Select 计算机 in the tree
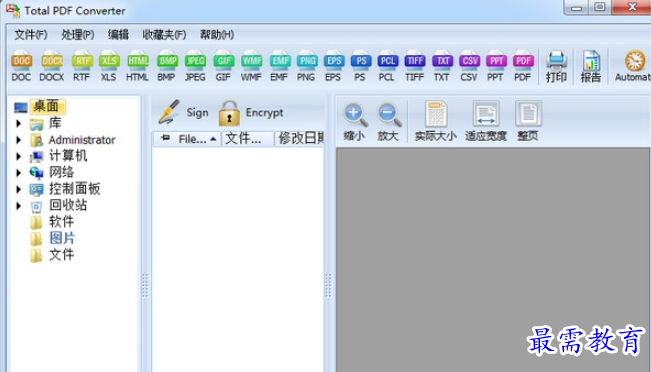This screenshot has width=651, height=372. [68, 156]
